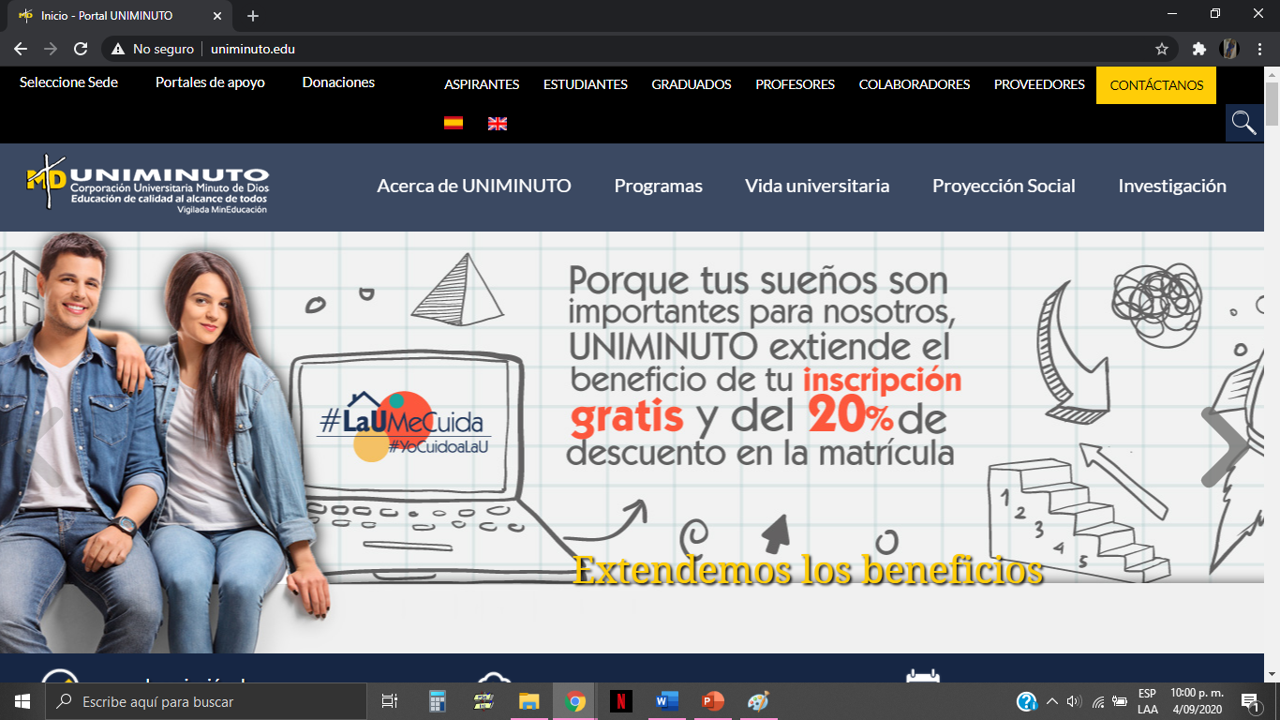Switch the site language to English flag

(x=497, y=123)
